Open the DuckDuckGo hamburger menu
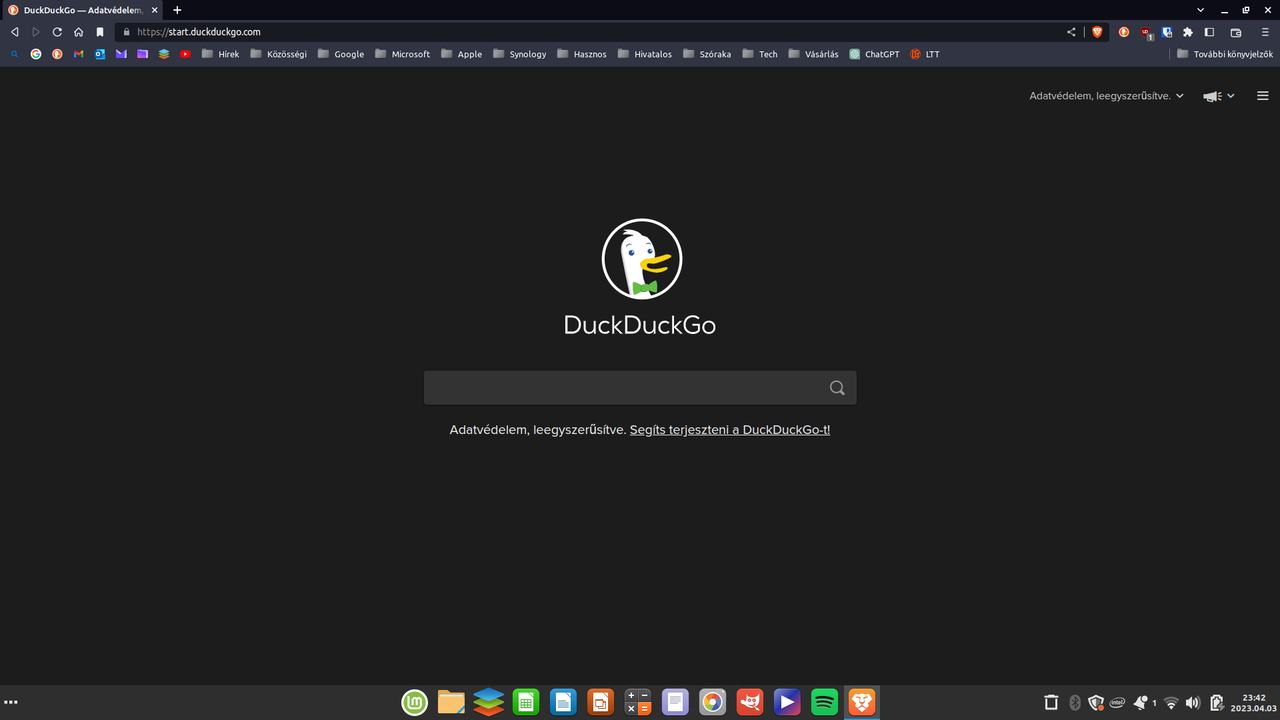This screenshot has width=1280, height=720. click(1262, 95)
